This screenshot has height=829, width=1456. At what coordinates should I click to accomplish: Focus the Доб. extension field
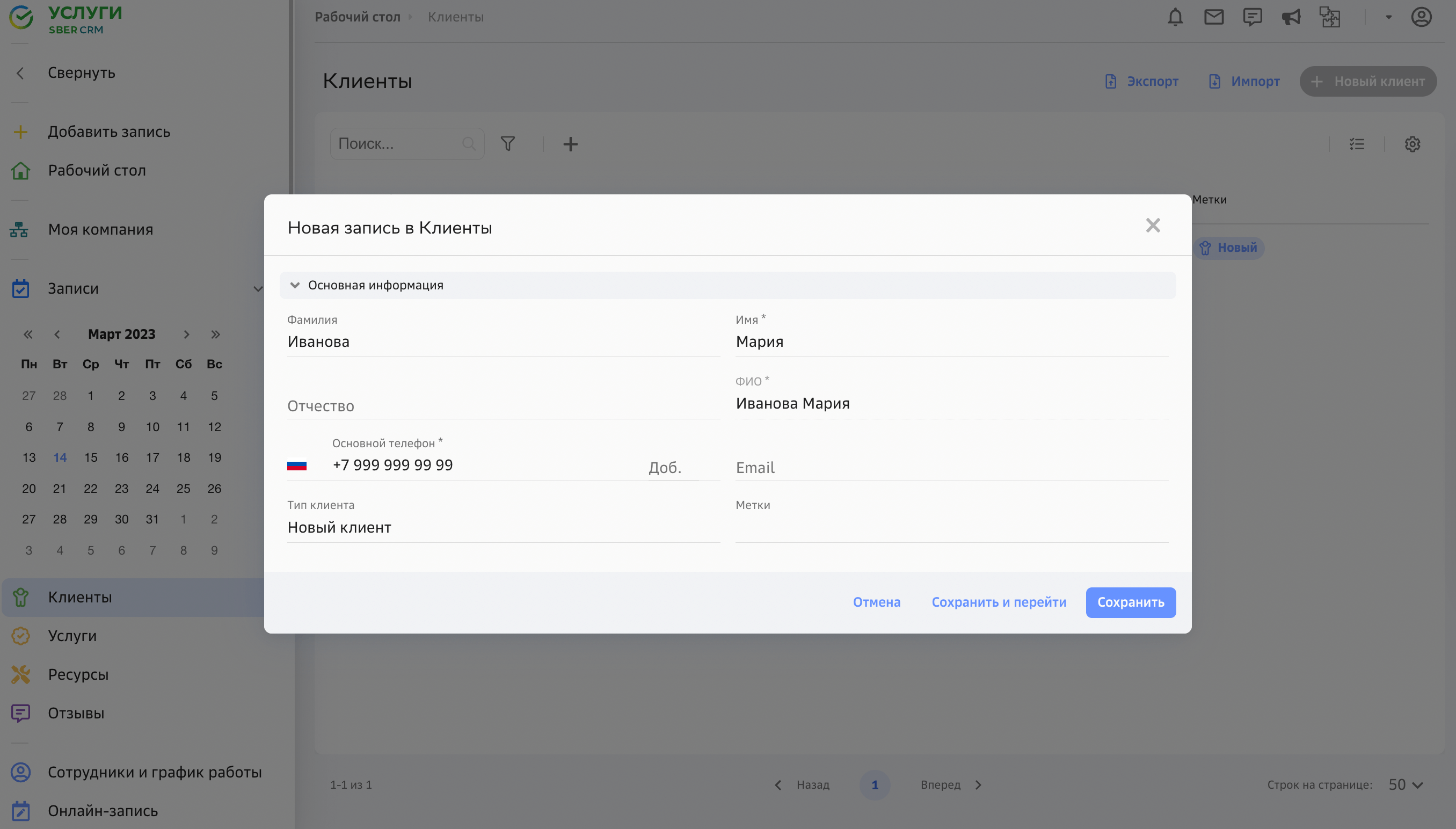[673, 468]
